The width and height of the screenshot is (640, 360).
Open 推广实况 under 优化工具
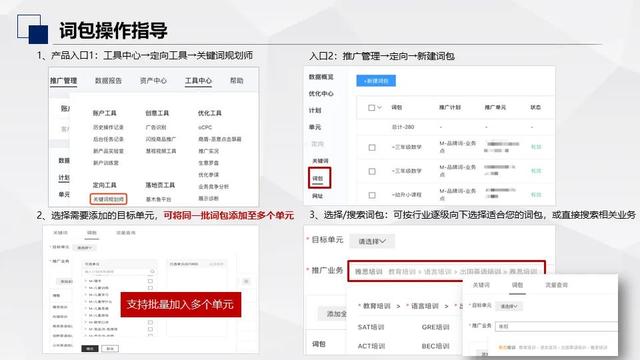pos(209,151)
